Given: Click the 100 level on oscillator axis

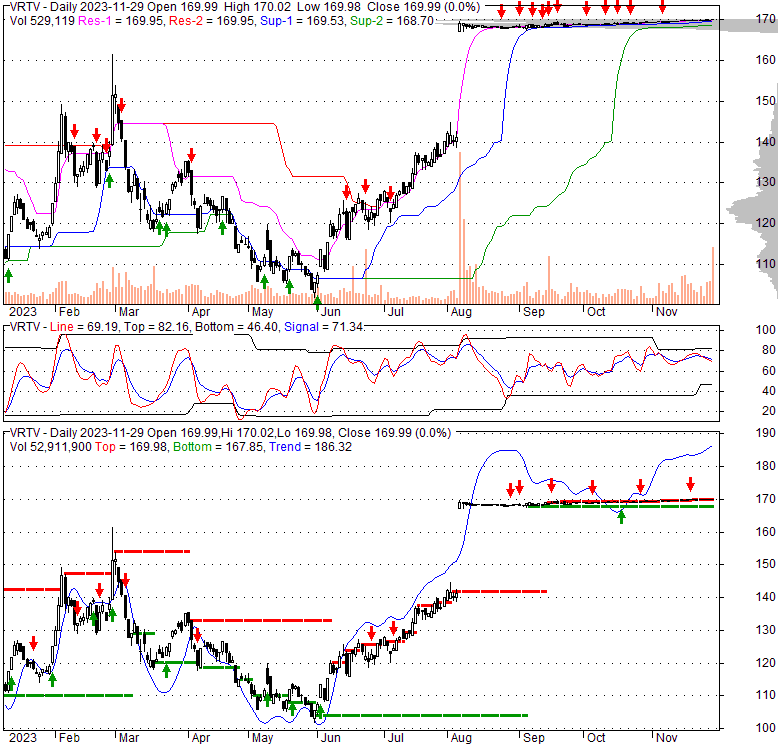Looking at the screenshot, I should (765, 330).
